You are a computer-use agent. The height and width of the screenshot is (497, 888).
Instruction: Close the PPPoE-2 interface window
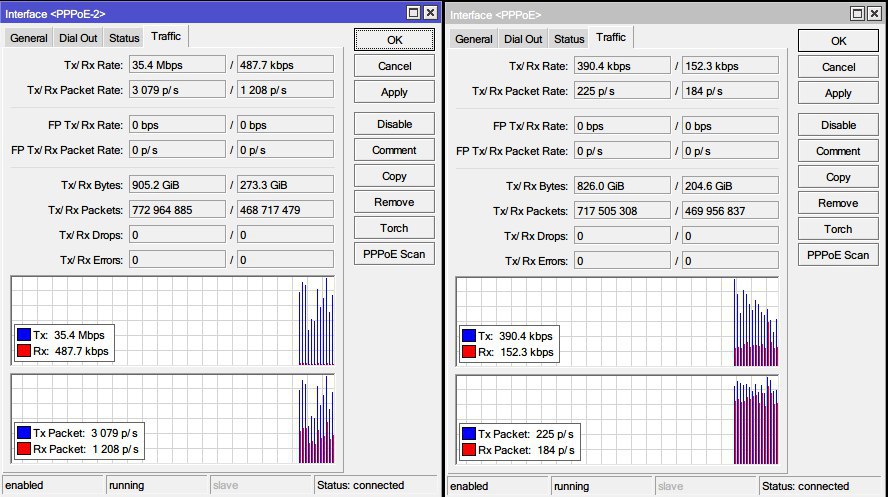coord(430,13)
